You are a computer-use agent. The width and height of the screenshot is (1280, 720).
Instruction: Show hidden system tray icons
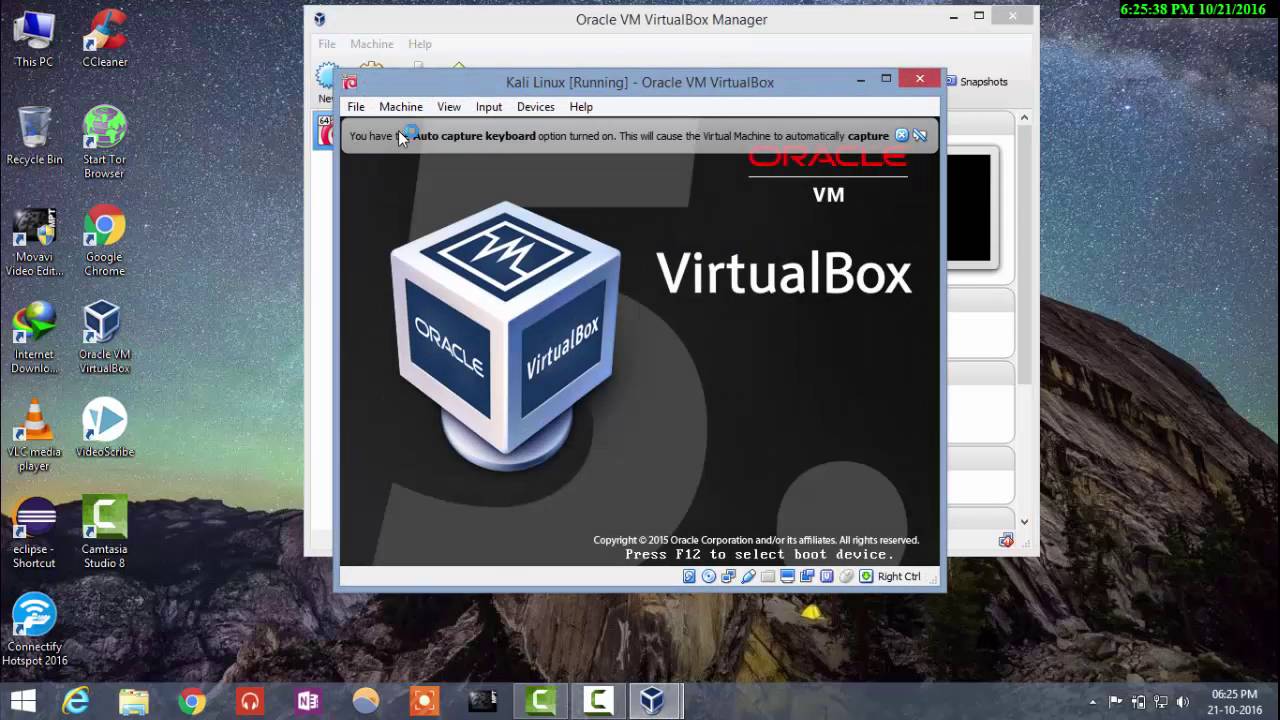pyautogui.click(x=1092, y=702)
